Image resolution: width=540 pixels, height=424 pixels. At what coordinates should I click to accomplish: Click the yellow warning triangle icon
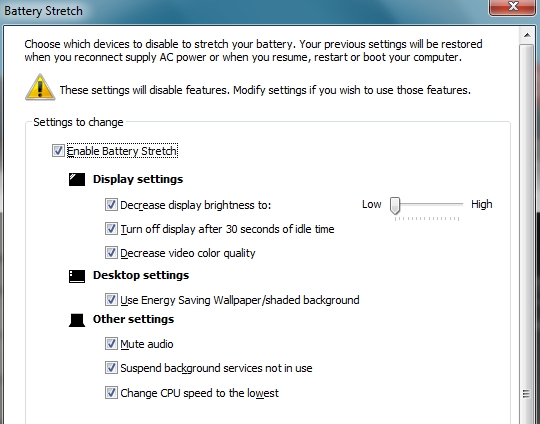40,87
